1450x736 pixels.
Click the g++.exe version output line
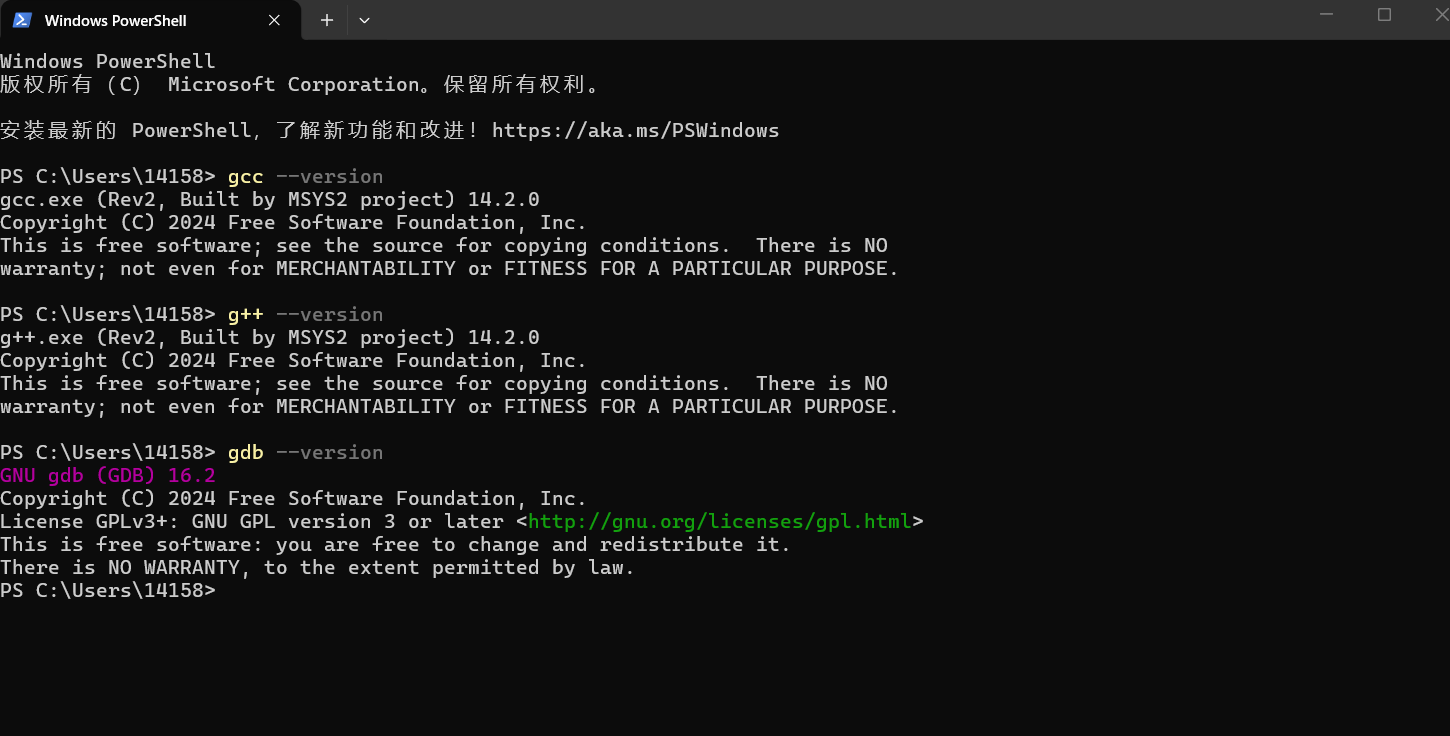click(x=270, y=338)
